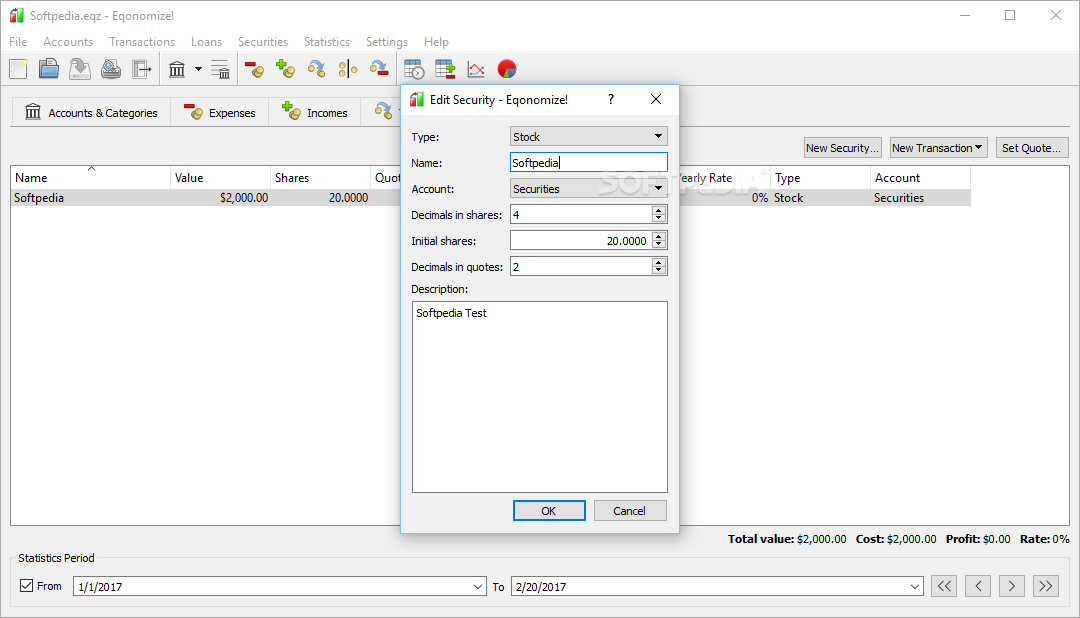Image resolution: width=1080 pixels, height=618 pixels.
Task: Sort the securities list by Type column
Action: point(820,177)
